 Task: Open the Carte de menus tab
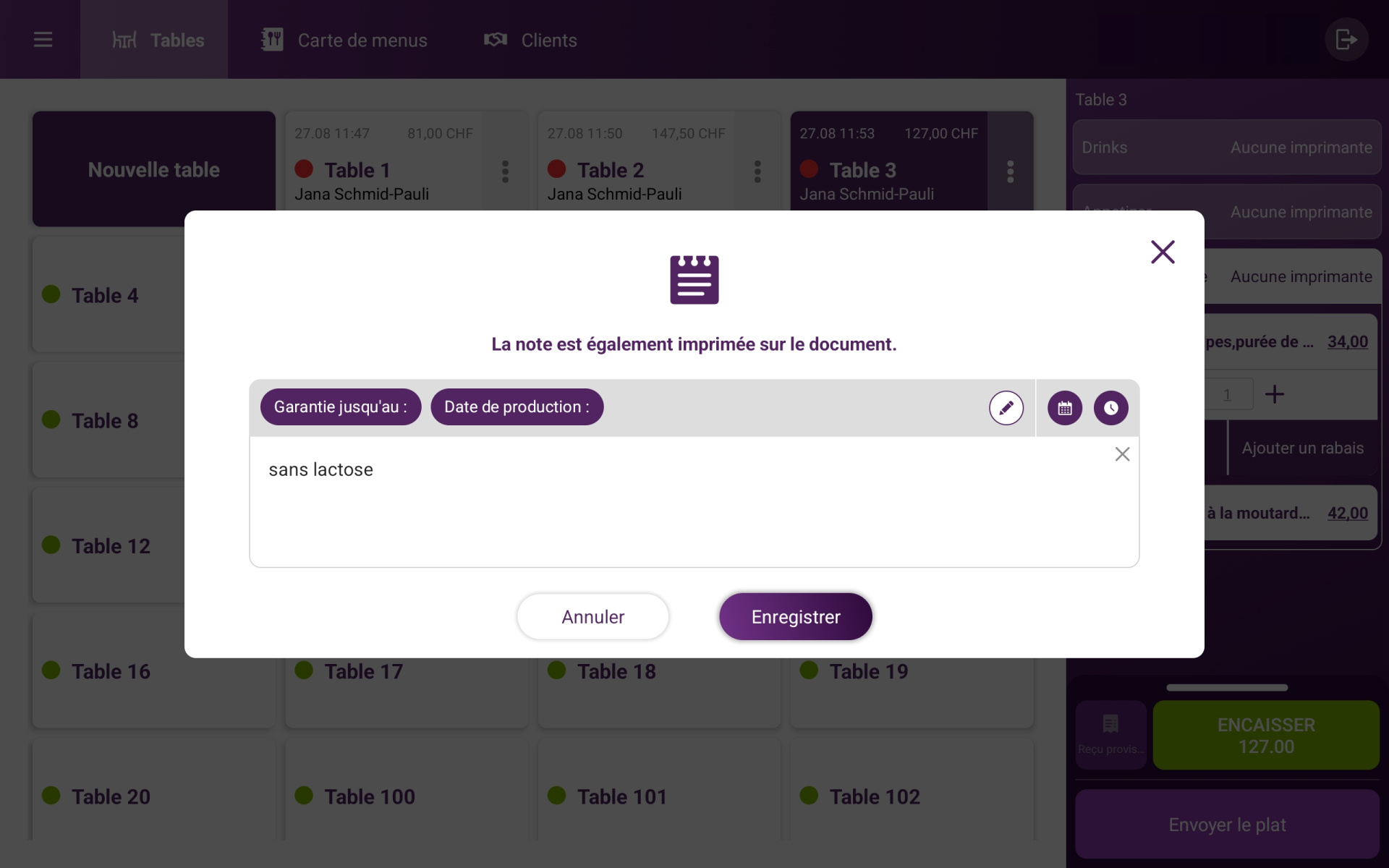(344, 40)
